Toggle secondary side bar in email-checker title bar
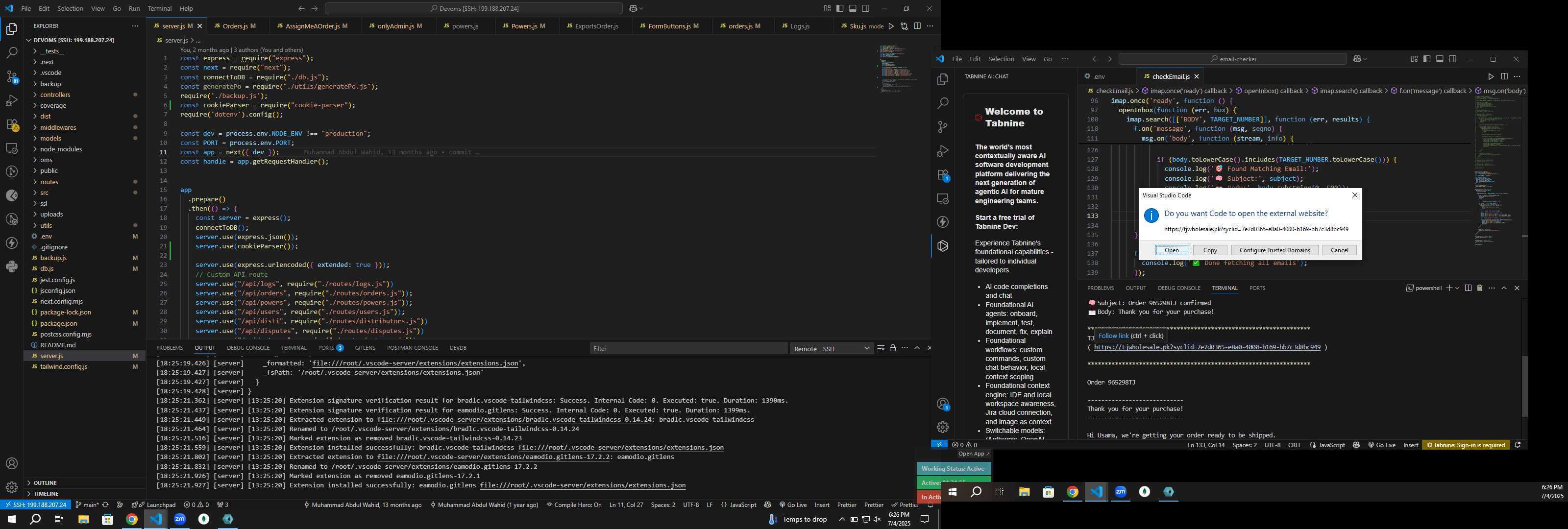 pos(1453,59)
